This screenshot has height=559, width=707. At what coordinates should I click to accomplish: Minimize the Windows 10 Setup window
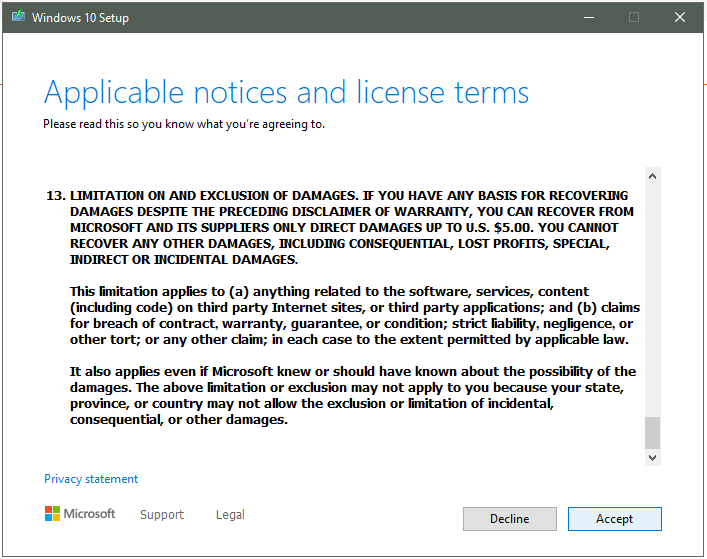coord(589,18)
